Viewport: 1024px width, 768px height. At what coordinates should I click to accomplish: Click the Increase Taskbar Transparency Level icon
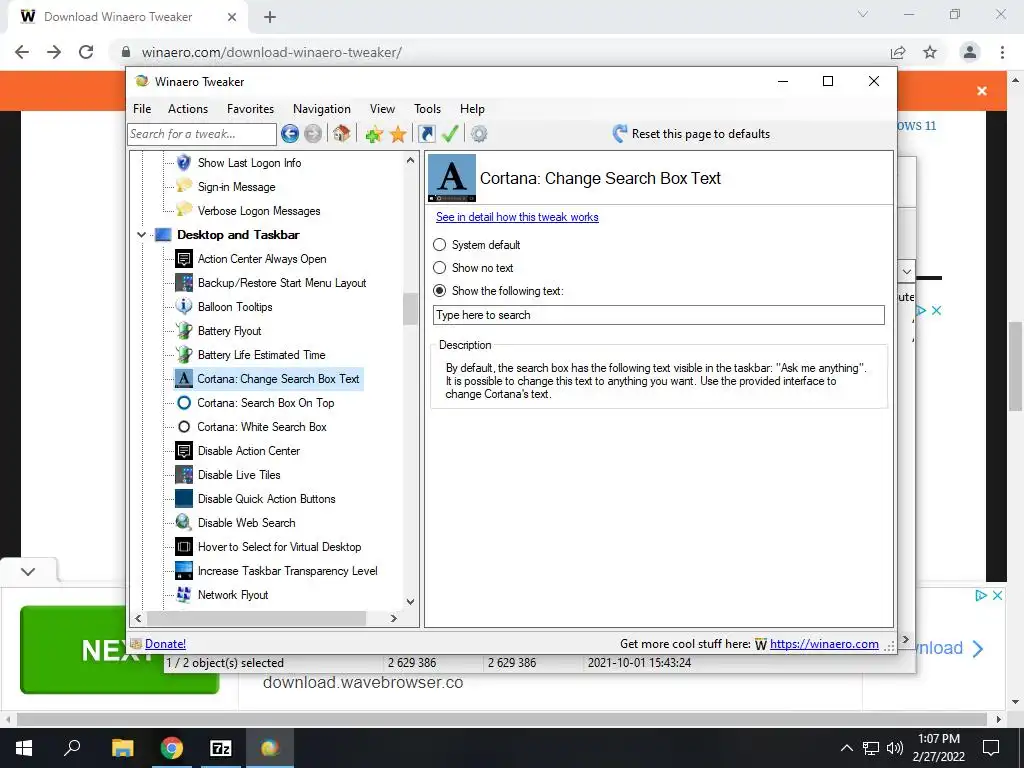click(x=184, y=571)
